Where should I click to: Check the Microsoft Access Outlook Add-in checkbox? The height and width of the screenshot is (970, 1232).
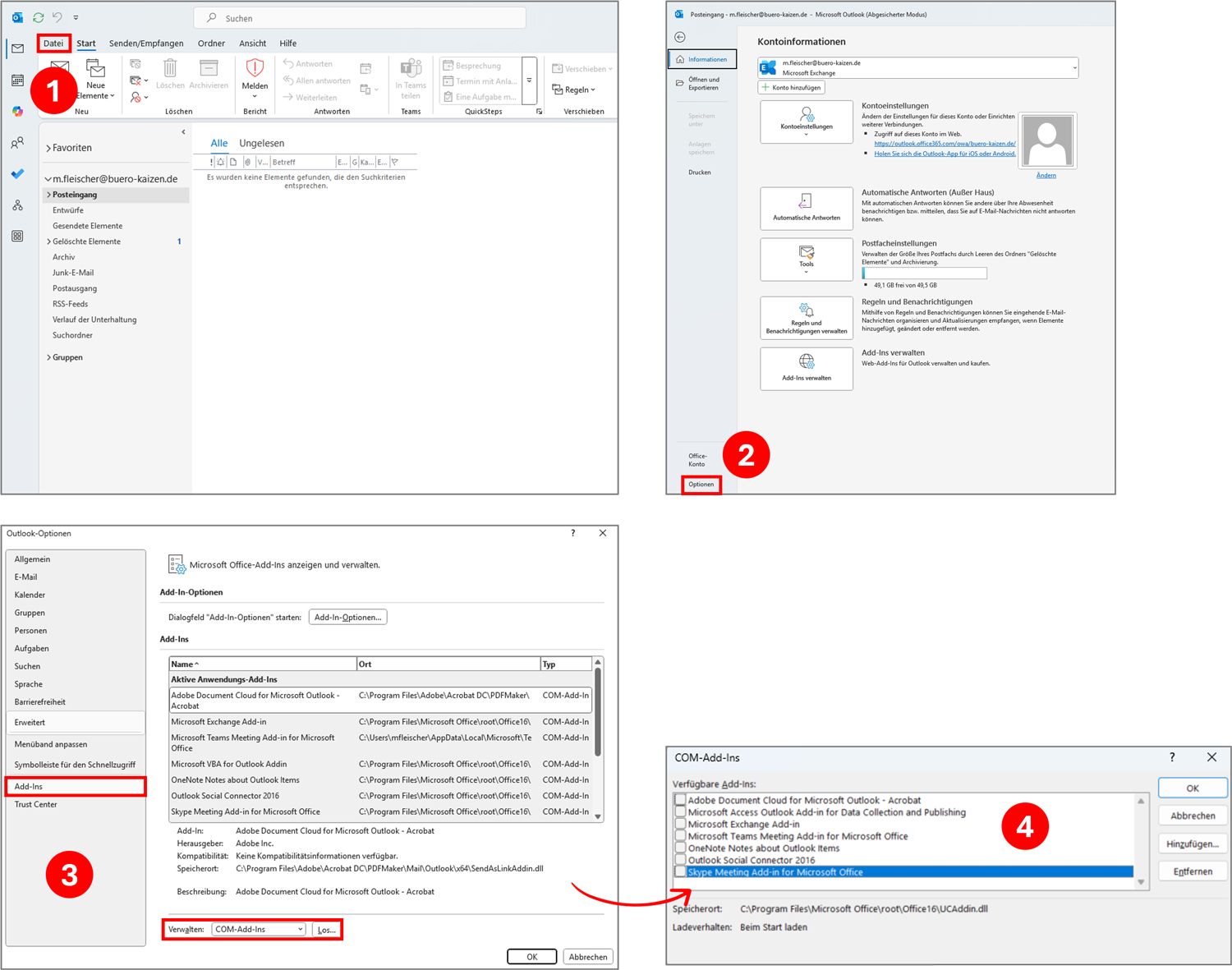click(680, 812)
